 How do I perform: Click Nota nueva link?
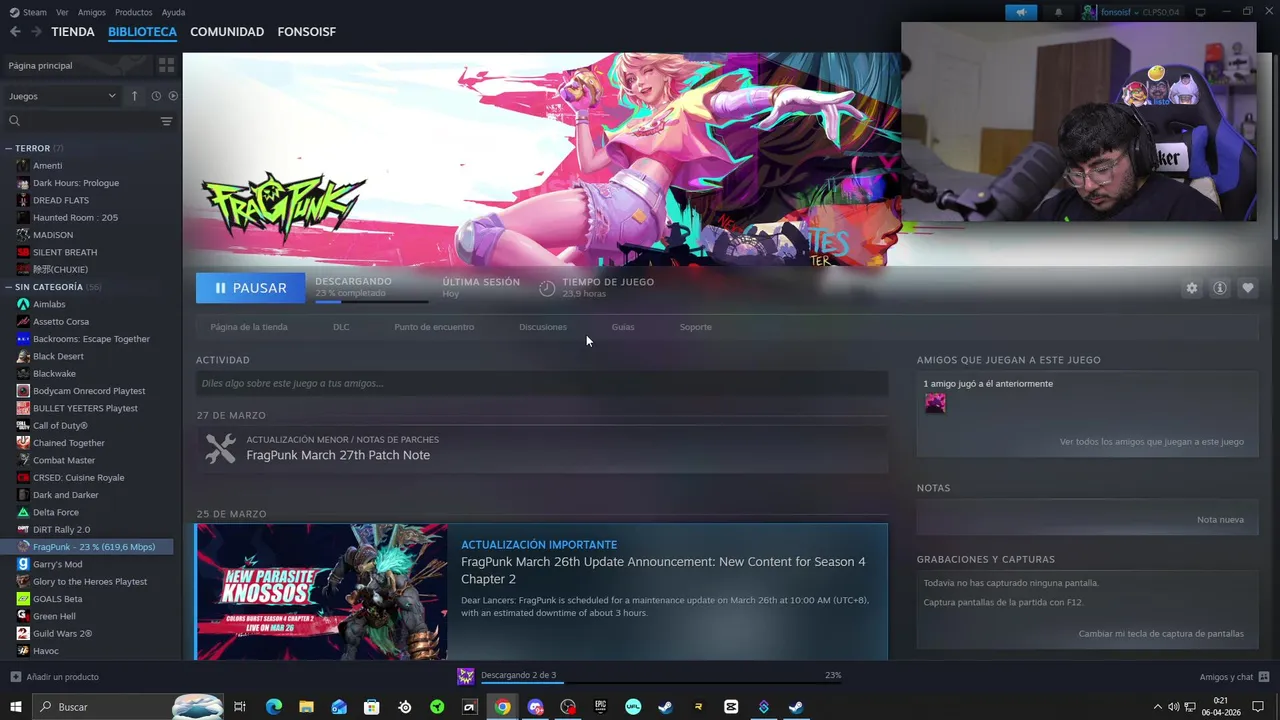click(x=1220, y=520)
